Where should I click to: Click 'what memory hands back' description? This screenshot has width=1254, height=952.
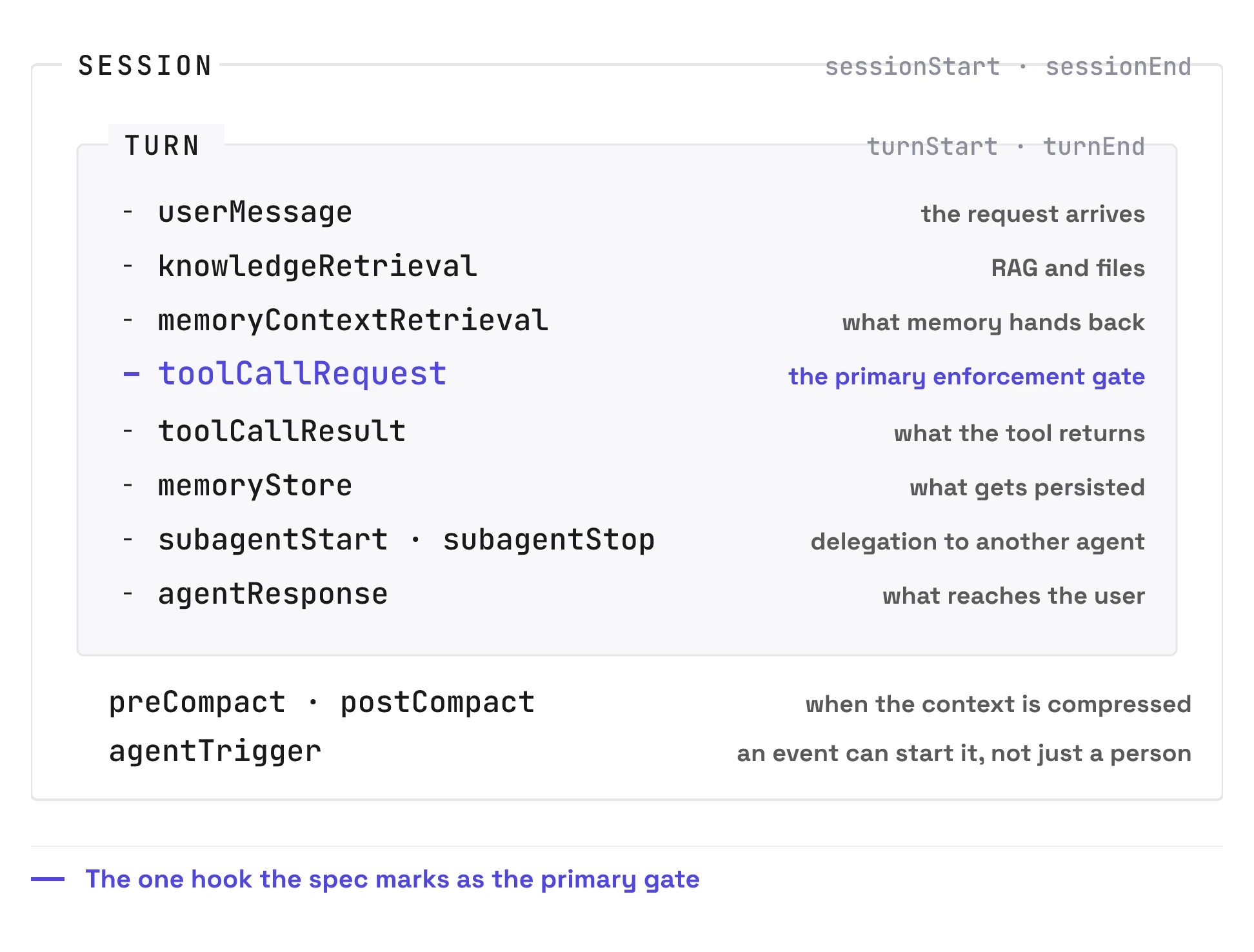click(993, 322)
